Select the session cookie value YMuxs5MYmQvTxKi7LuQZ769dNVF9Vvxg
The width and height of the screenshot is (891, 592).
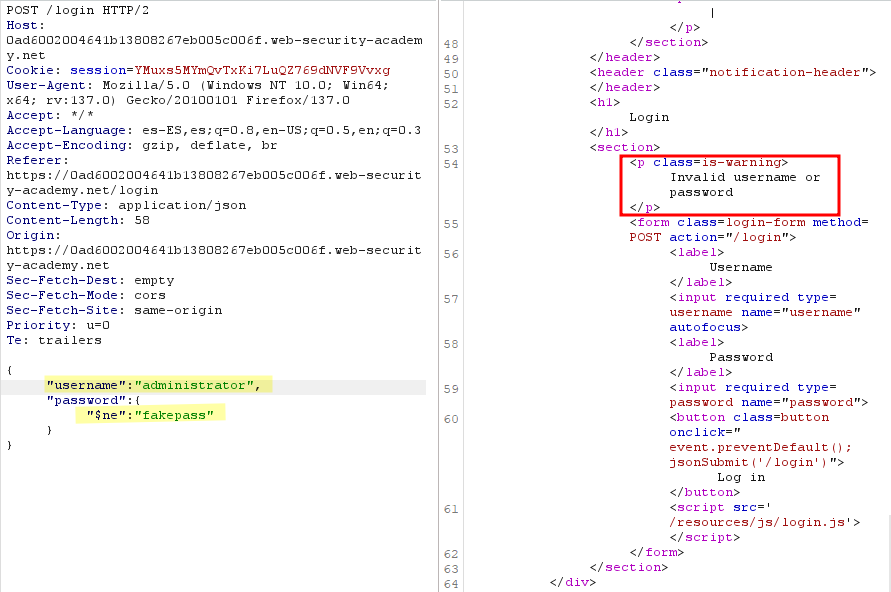tap(263, 70)
